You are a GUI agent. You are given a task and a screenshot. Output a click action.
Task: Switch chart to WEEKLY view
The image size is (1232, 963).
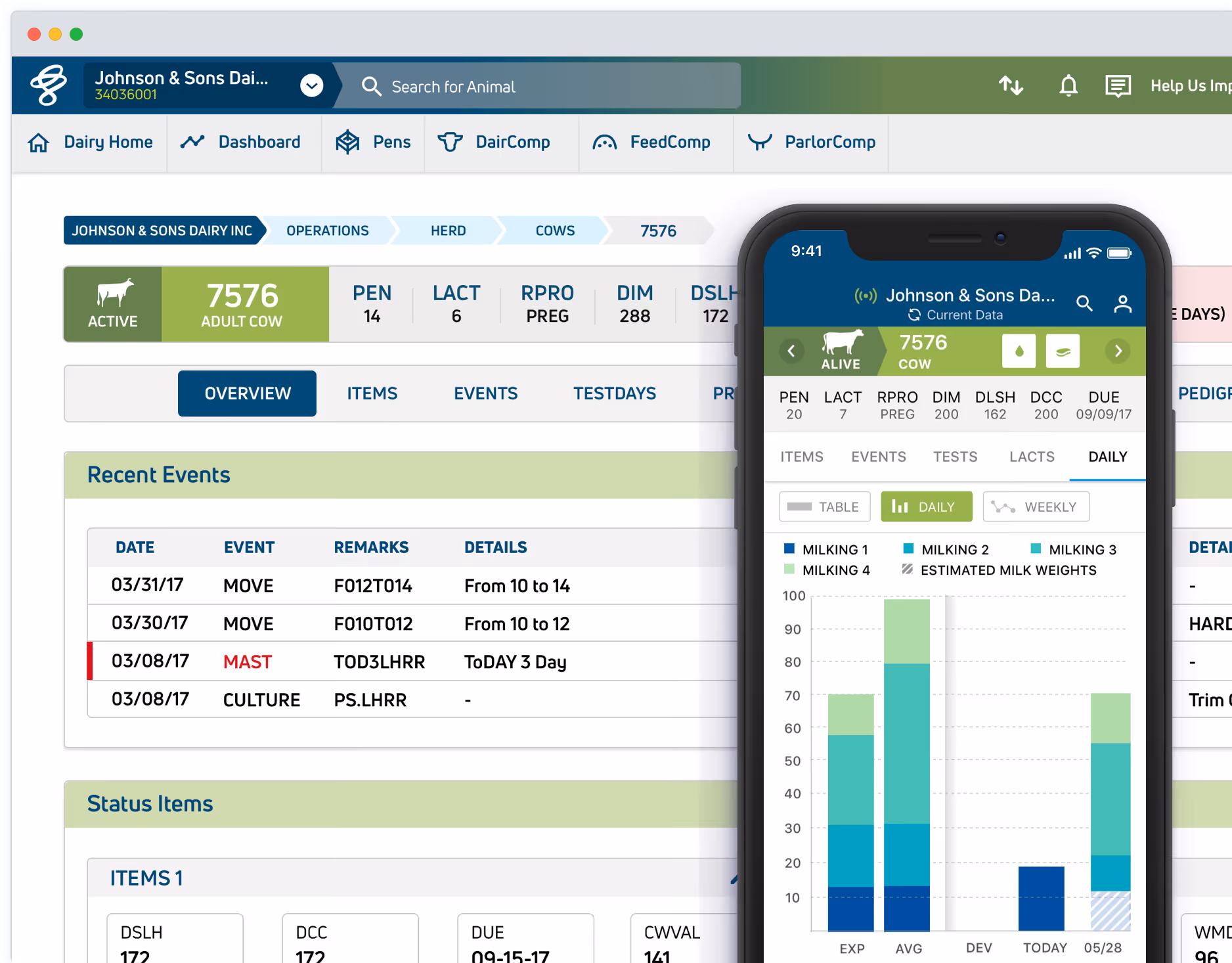click(x=1036, y=506)
